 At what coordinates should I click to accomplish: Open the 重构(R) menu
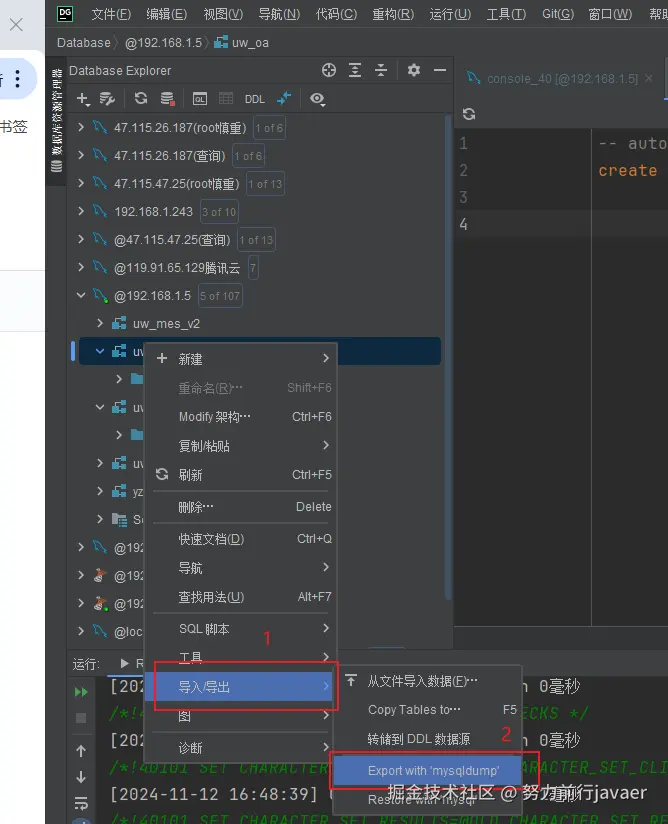tap(393, 14)
